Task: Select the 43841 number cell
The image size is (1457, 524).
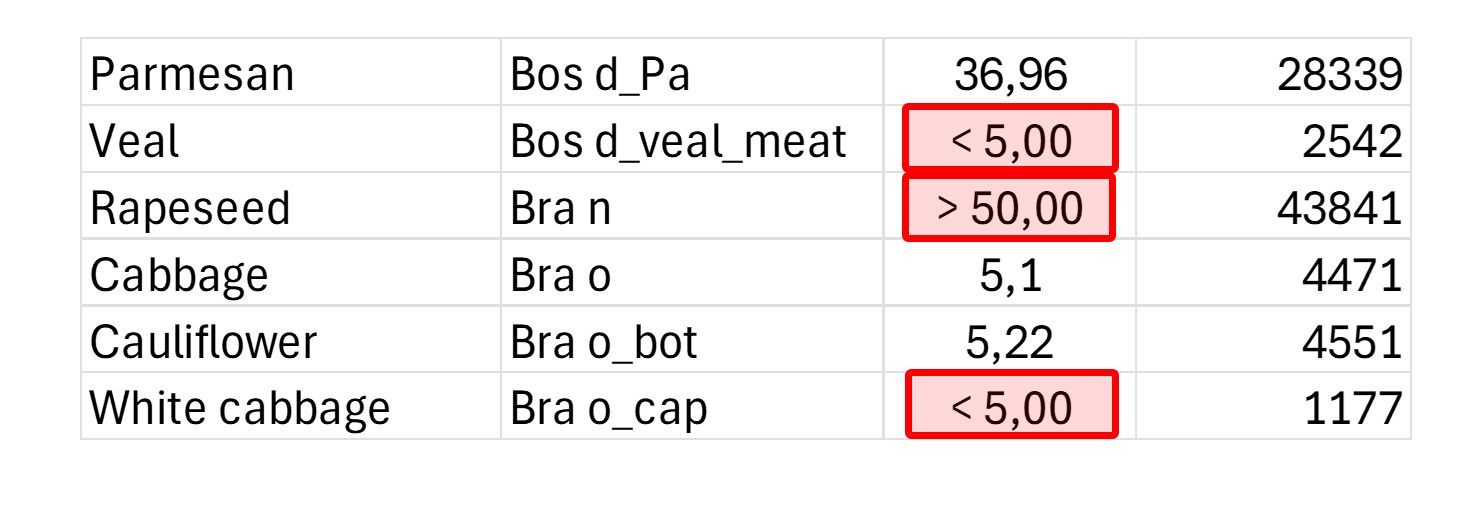Action: (1272, 208)
